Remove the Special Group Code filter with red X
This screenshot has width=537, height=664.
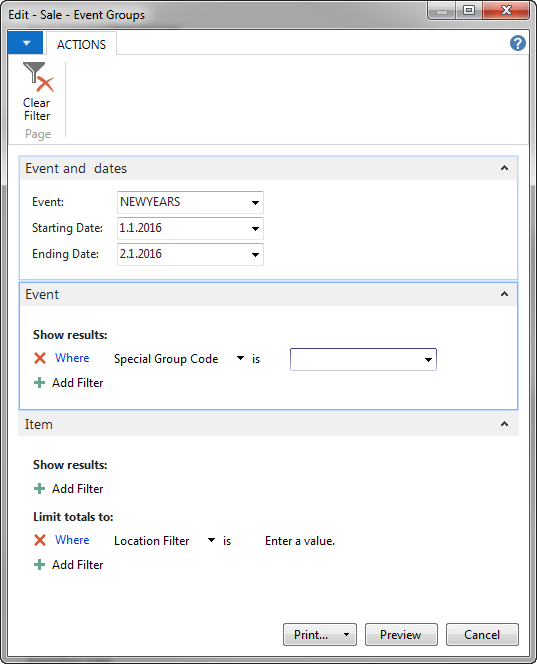tap(40, 358)
